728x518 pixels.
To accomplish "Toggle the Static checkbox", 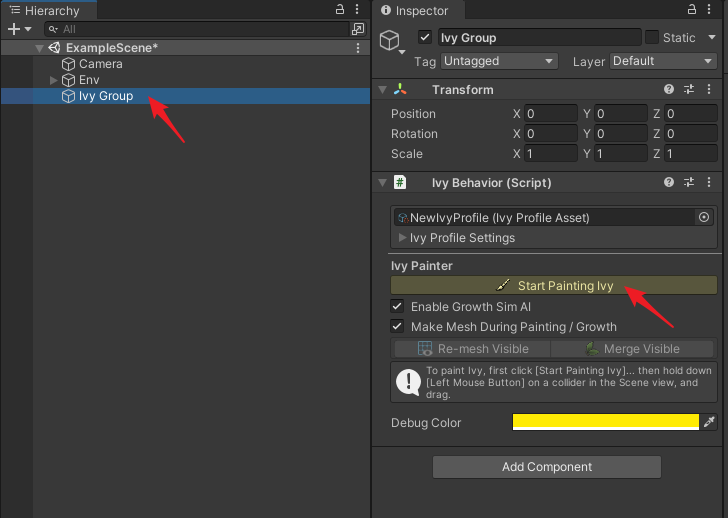I will (652, 37).
